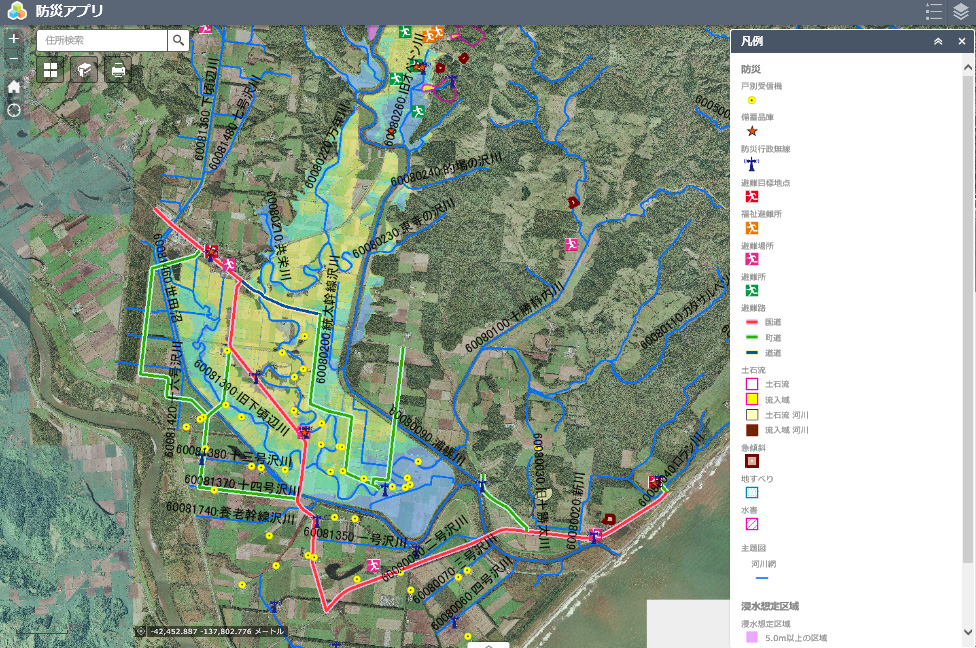This screenshot has width=976, height=648.
Task: Click the address search magnifier button
Action: point(178,40)
